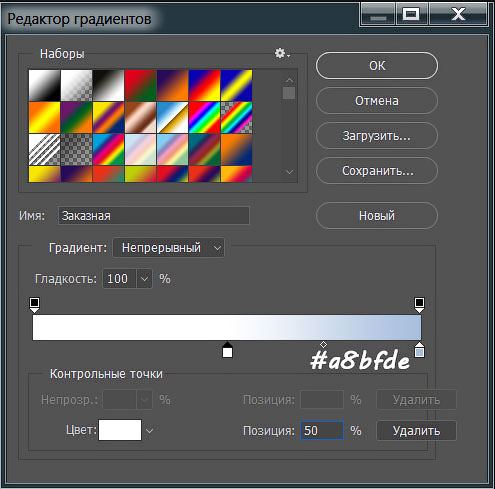This screenshot has width=495, height=489.
Task: Select the transparent rainbow preset
Action: point(236,117)
